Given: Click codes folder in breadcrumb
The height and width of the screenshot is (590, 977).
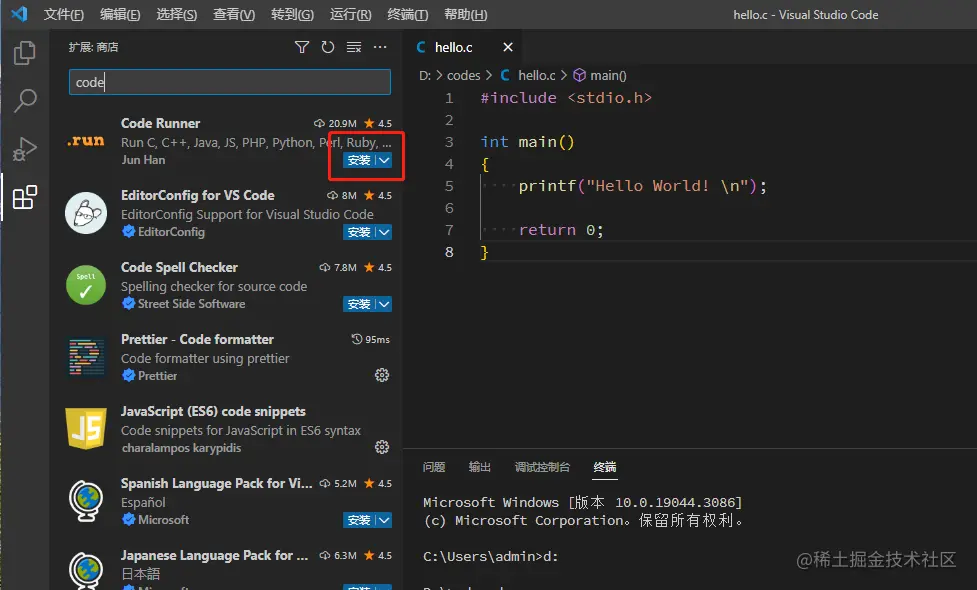Looking at the screenshot, I should click(464, 75).
